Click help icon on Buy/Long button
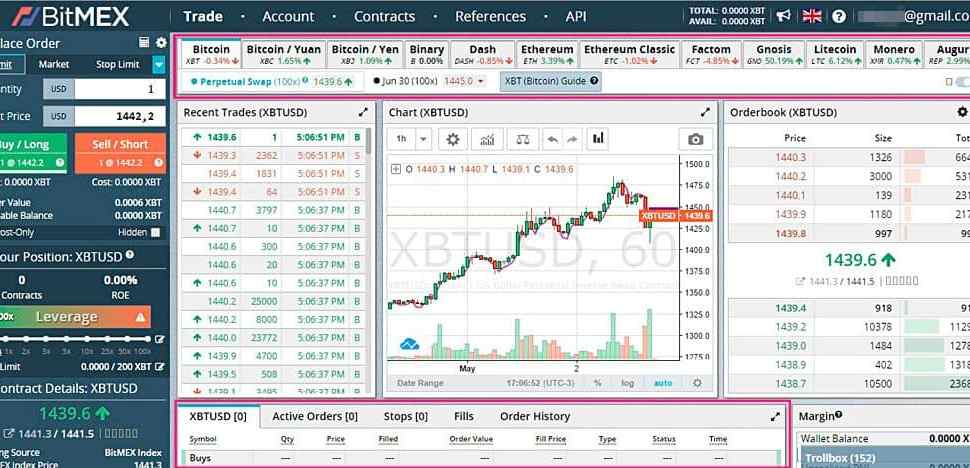The width and height of the screenshot is (970, 468). (60, 163)
